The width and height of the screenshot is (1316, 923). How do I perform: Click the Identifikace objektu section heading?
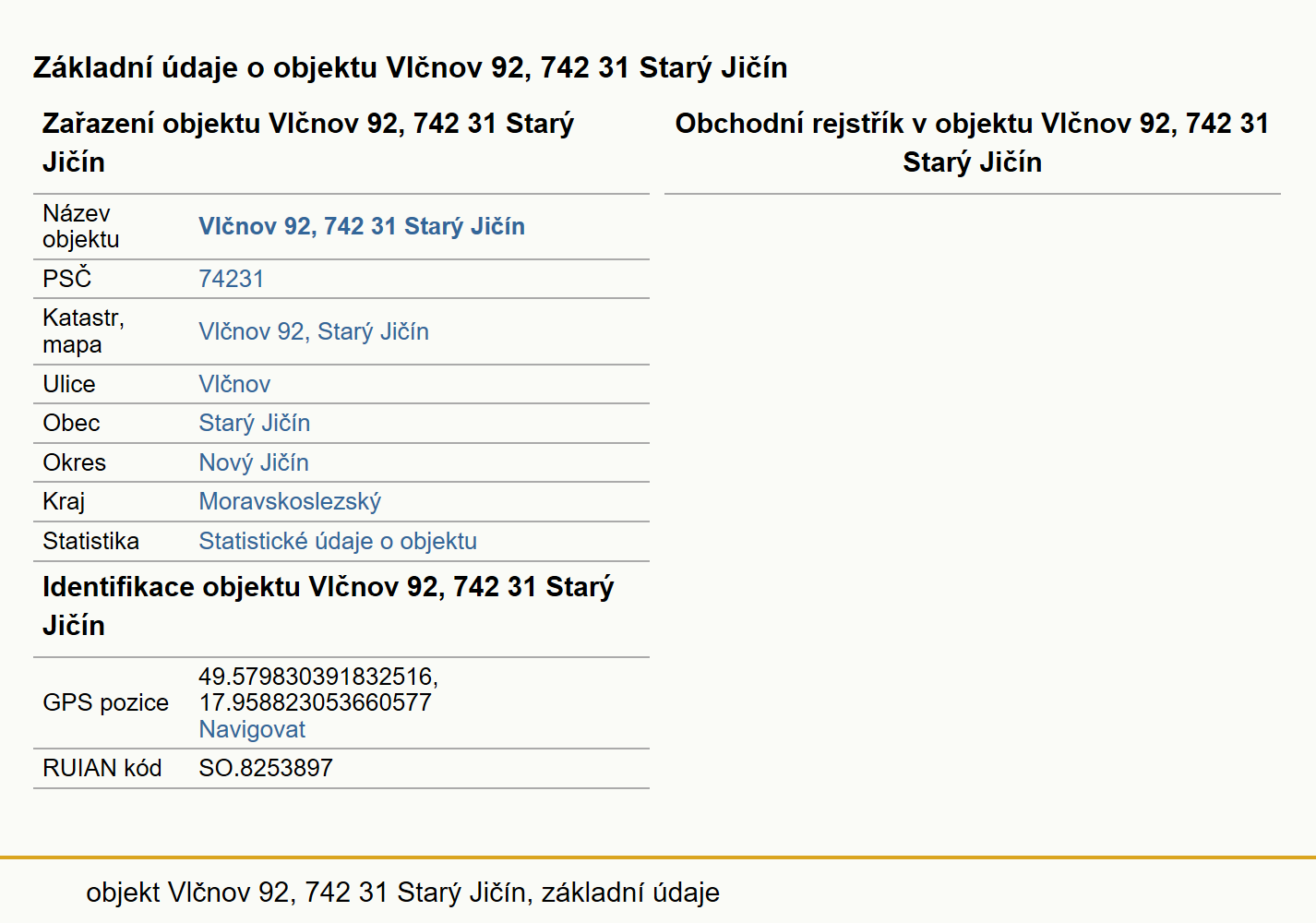point(328,605)
